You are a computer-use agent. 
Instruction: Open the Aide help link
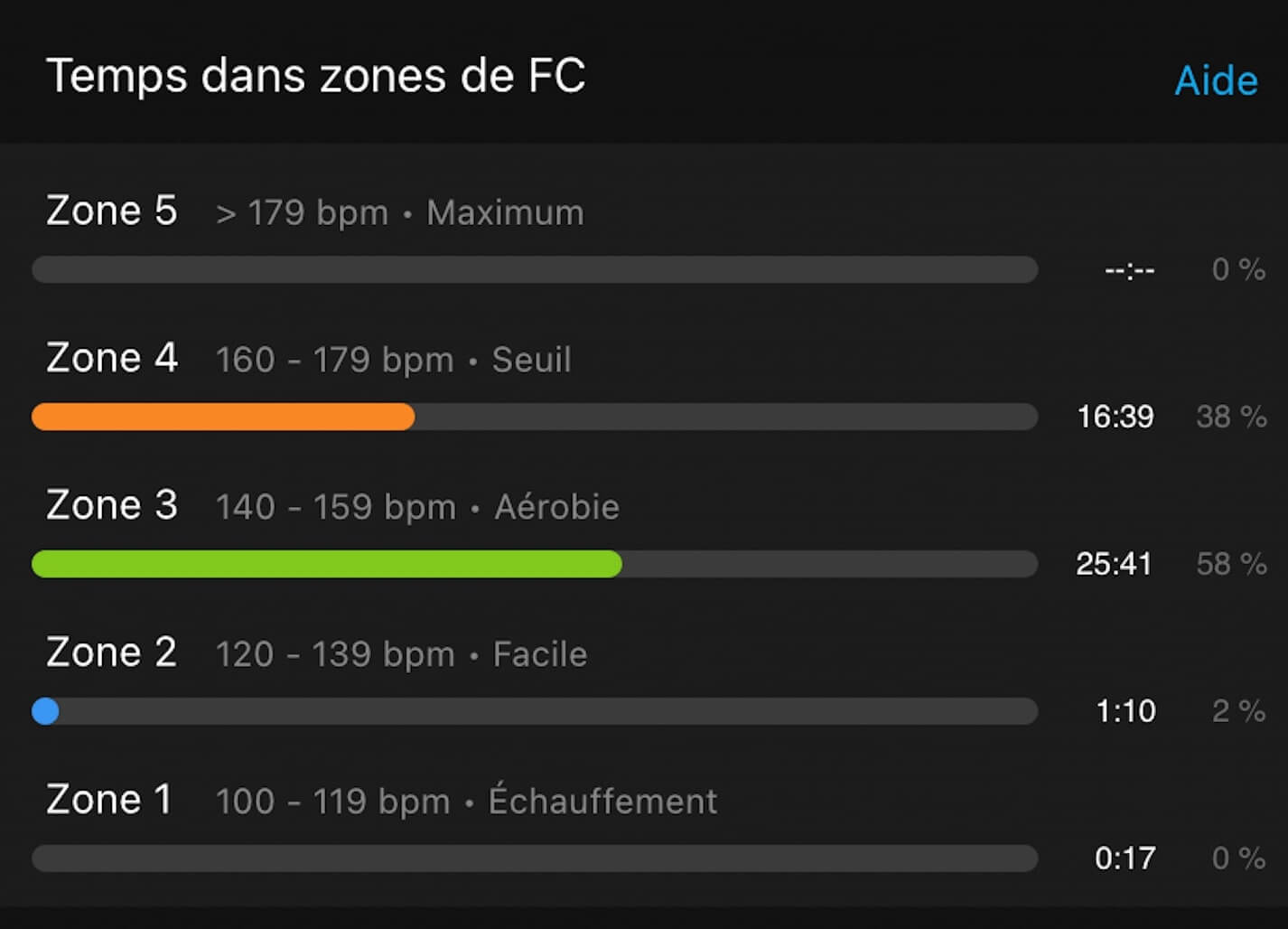coord(1216,80)
